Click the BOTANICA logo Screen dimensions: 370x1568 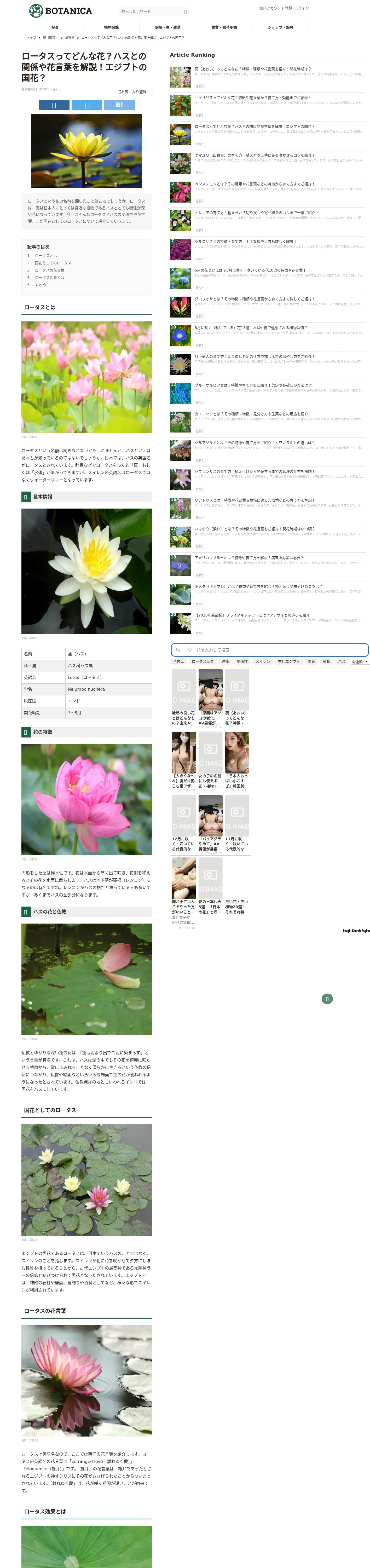pos(60,10)
